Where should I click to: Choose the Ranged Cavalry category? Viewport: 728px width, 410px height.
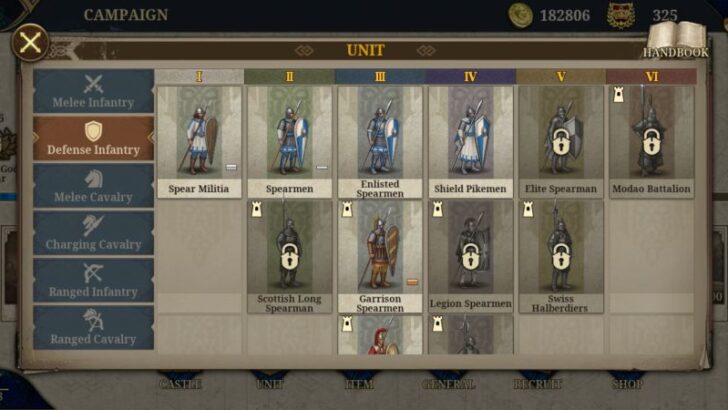93,328
